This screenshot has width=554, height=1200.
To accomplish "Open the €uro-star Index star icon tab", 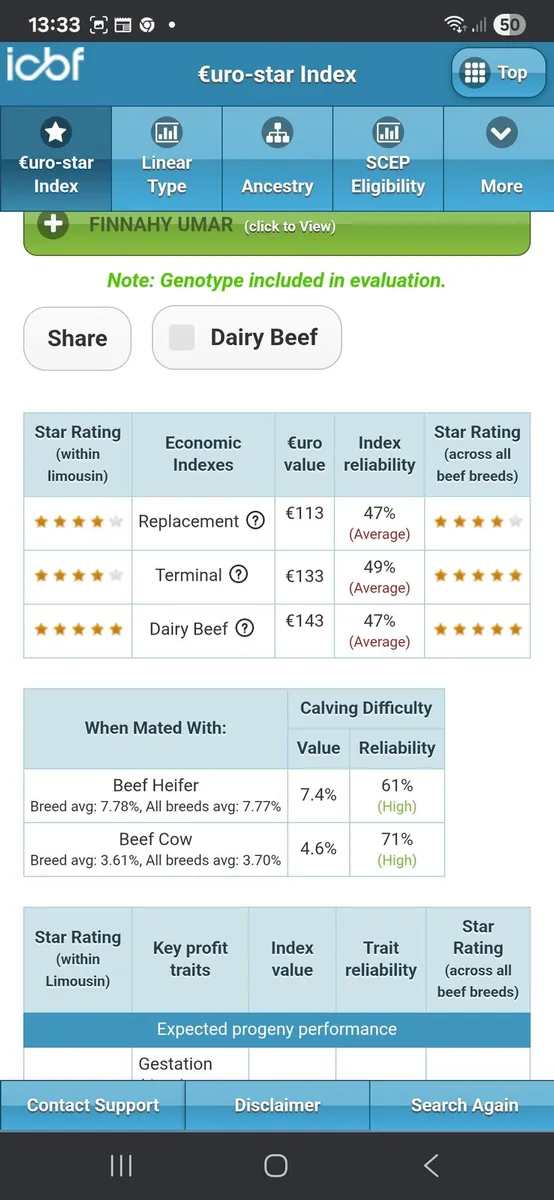I will [x=55, y=132].
